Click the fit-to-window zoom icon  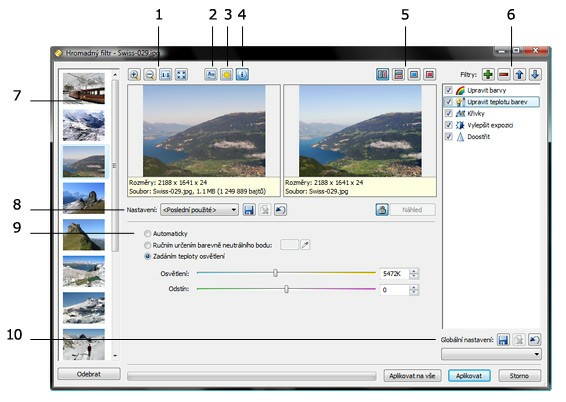point(181,75)
